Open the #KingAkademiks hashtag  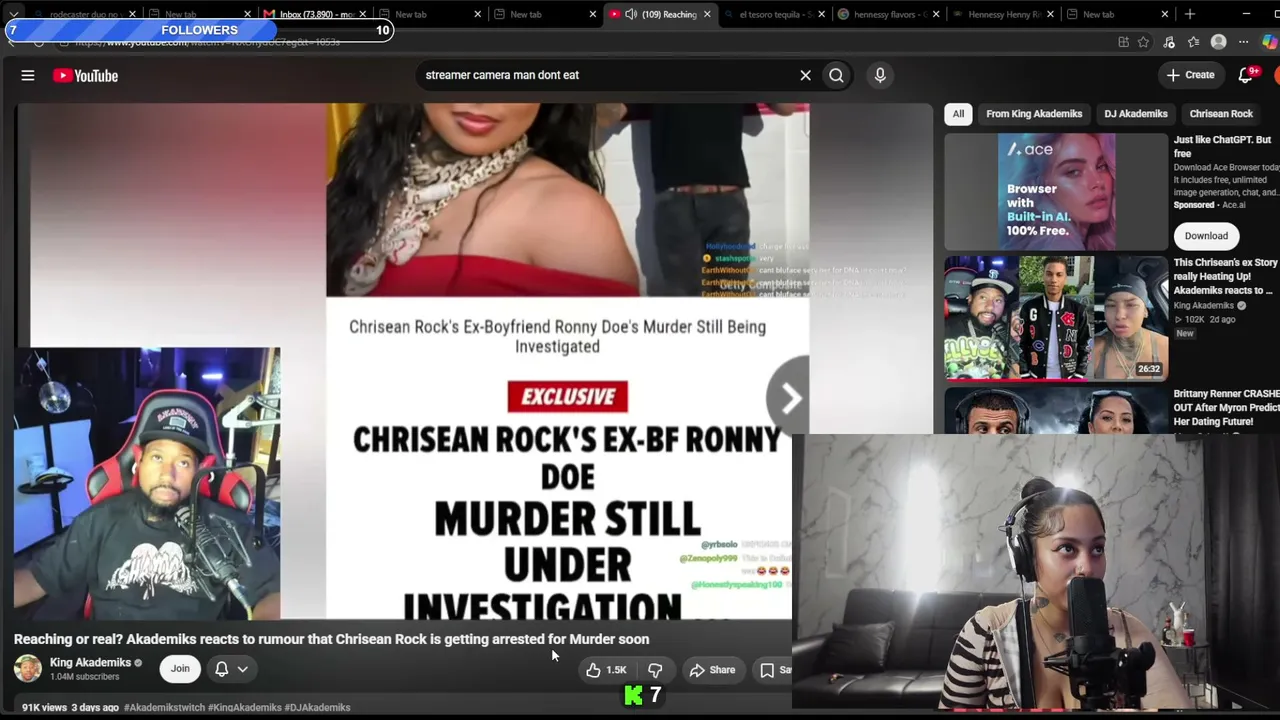244,708
